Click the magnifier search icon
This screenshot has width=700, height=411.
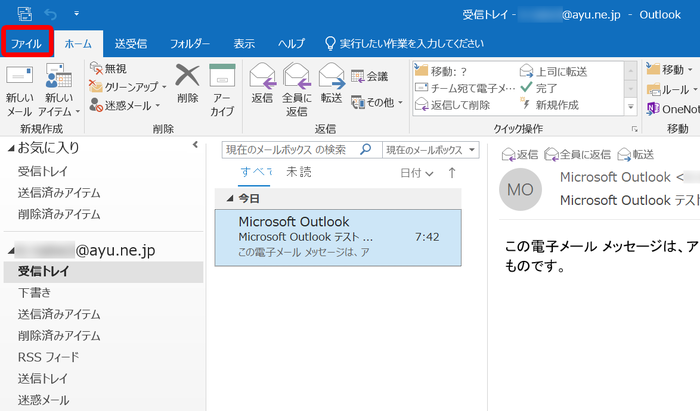(x=366, y=149)
